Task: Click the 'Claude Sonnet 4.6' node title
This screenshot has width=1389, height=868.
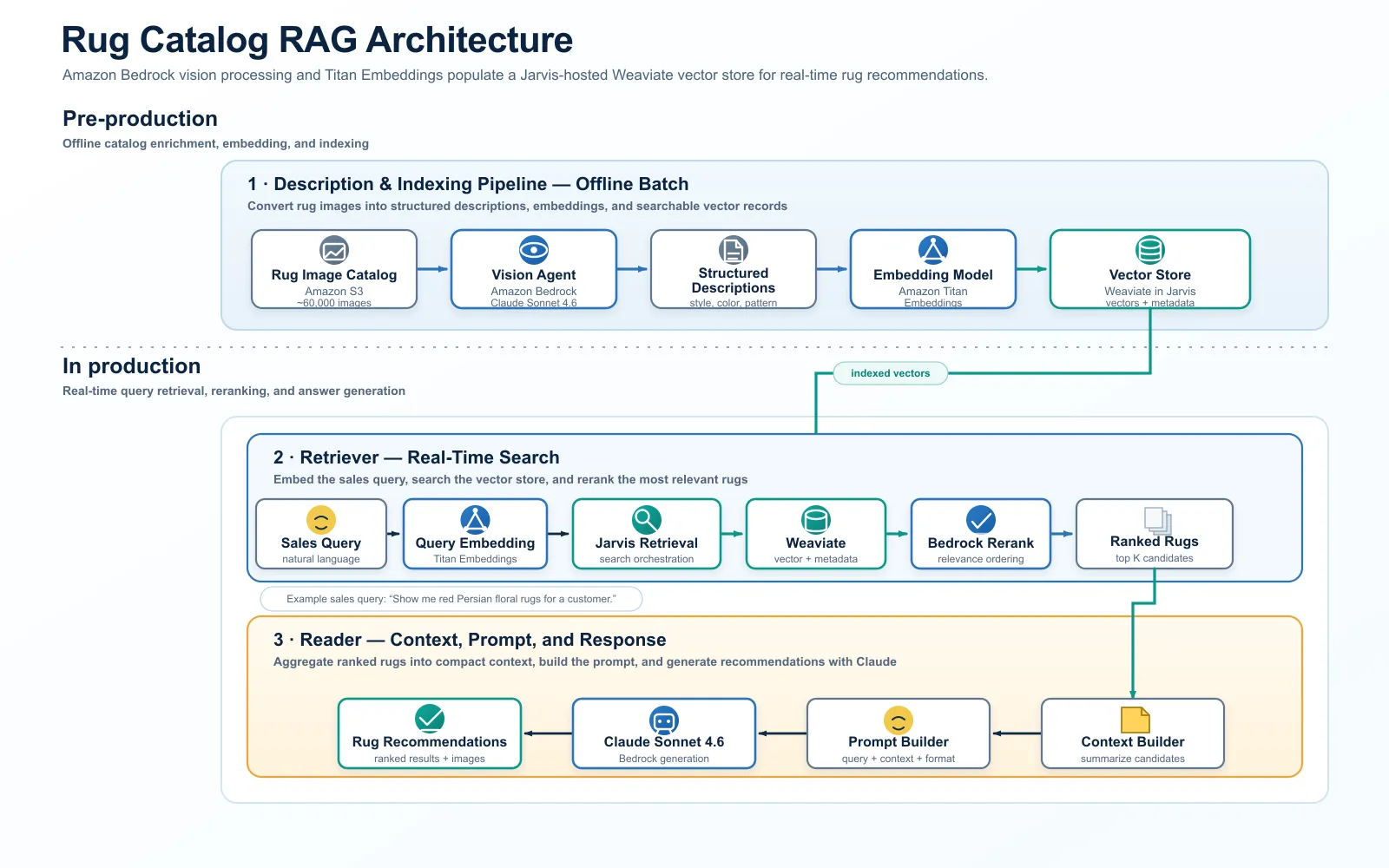Action: 664,742
